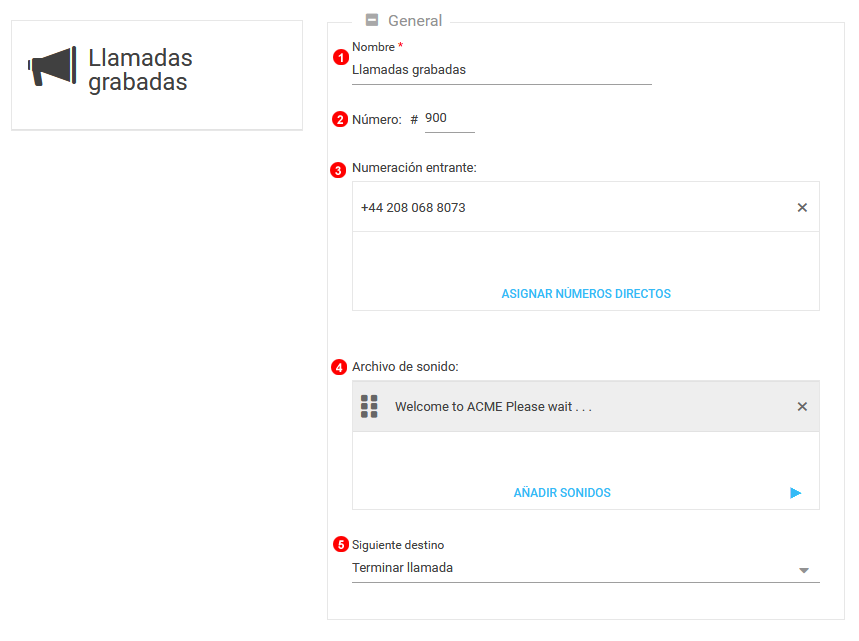This screenshot has height=641, width=859.
Task: Click the step 5 badge next to Siguiente destino
Action: click(340, 545)
